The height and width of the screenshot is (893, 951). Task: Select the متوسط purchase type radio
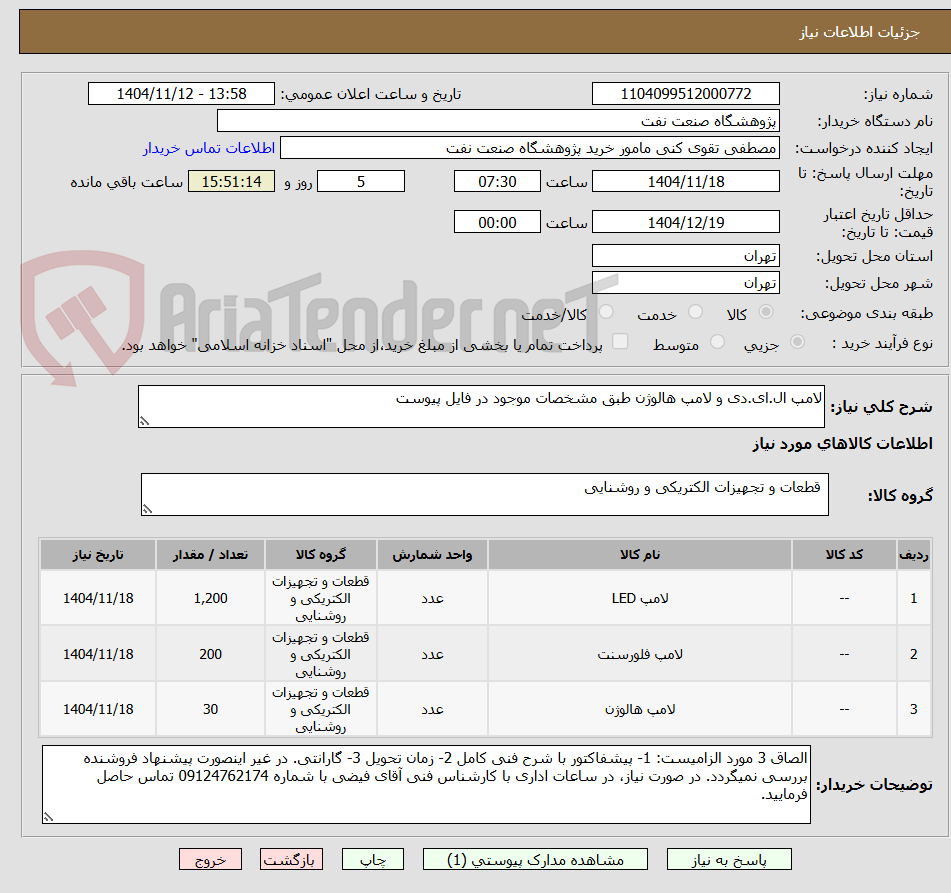click(717, 342)
